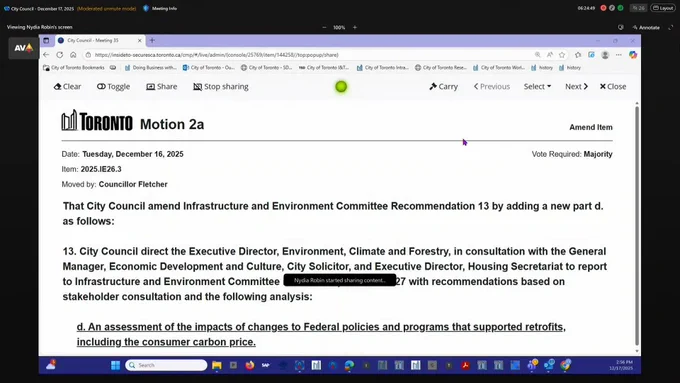Open a new browser tab
680x383 pixels.
152,40
